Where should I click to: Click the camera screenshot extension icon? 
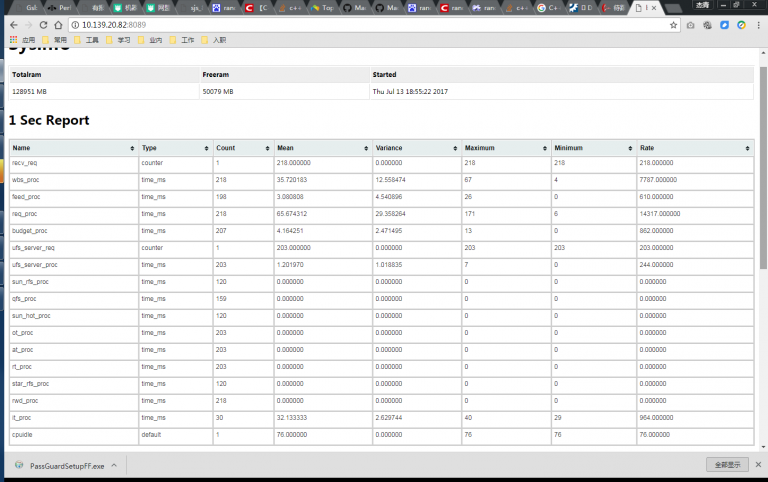point(691,25)
